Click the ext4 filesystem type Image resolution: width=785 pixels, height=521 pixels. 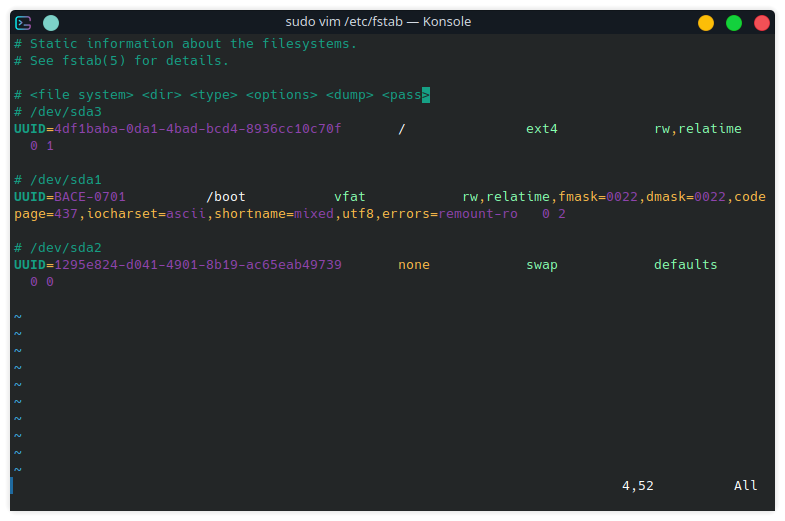[542, 129]
